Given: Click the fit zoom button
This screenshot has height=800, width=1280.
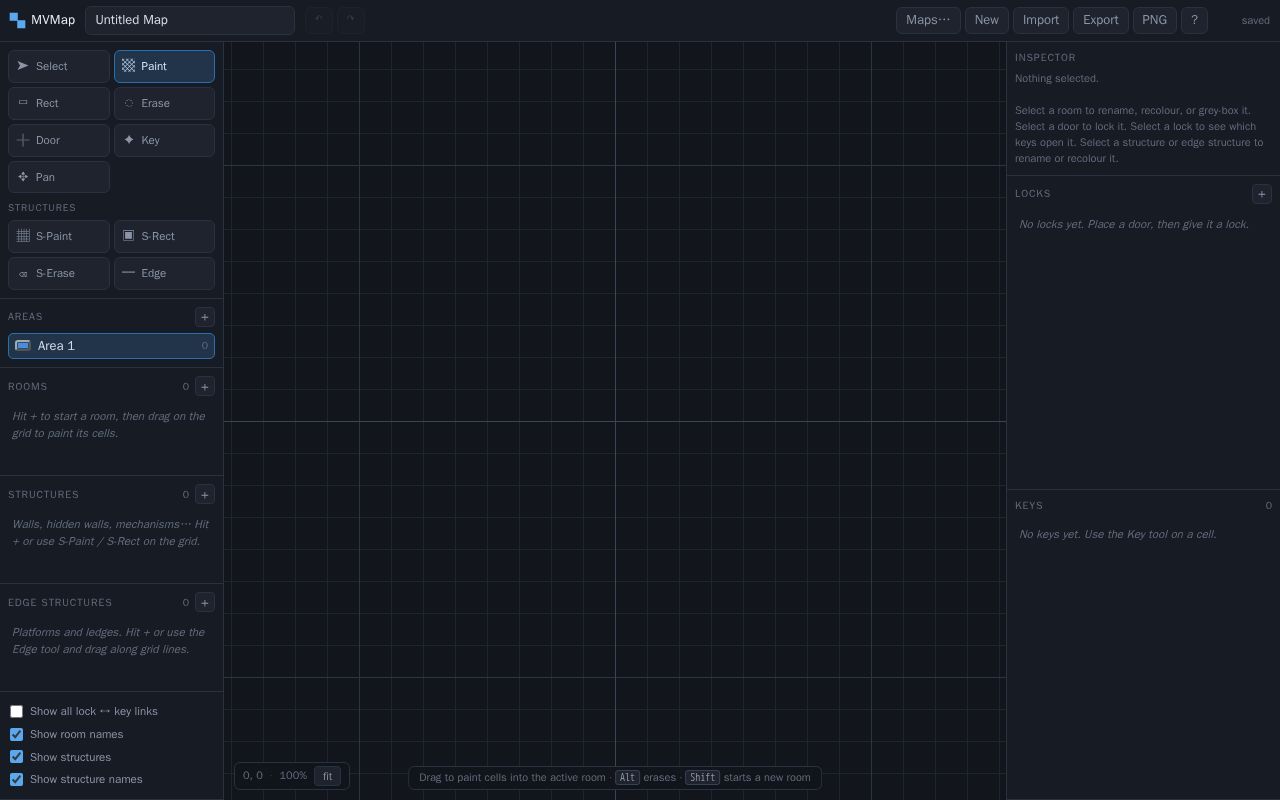Looking at the screenshot, I should pos(327,776).
